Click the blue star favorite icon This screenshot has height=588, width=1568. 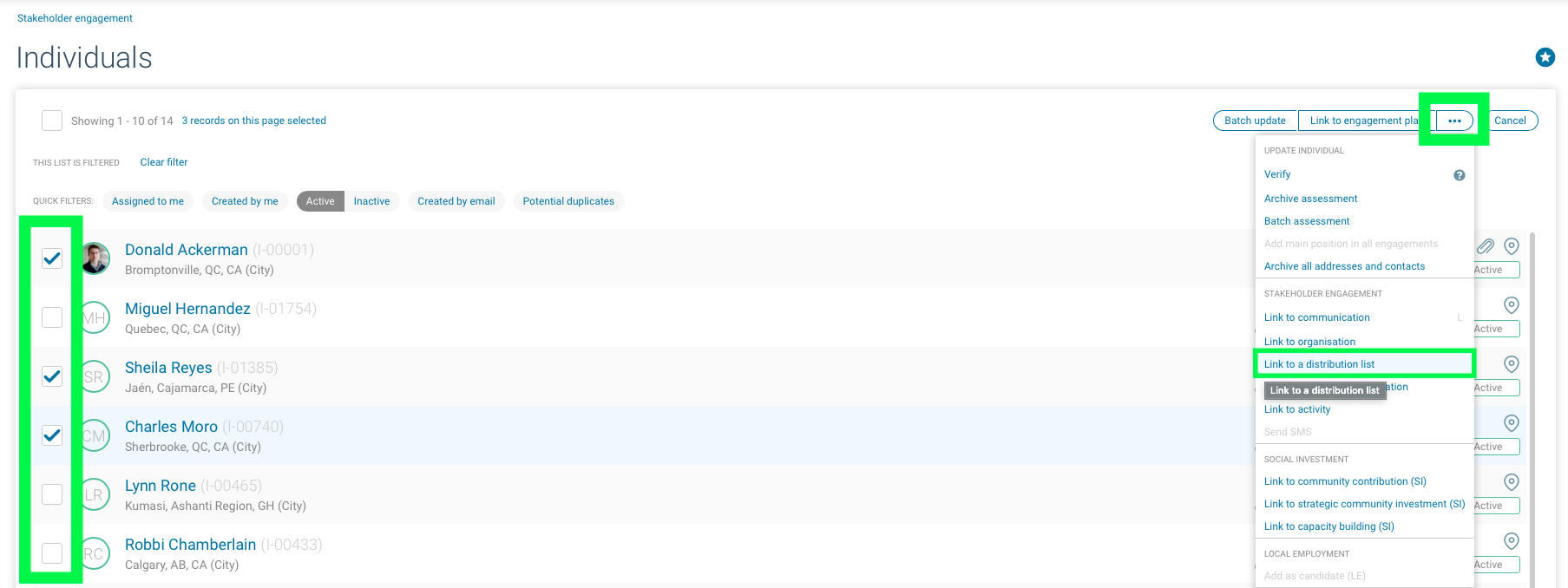coord(1545,57)
